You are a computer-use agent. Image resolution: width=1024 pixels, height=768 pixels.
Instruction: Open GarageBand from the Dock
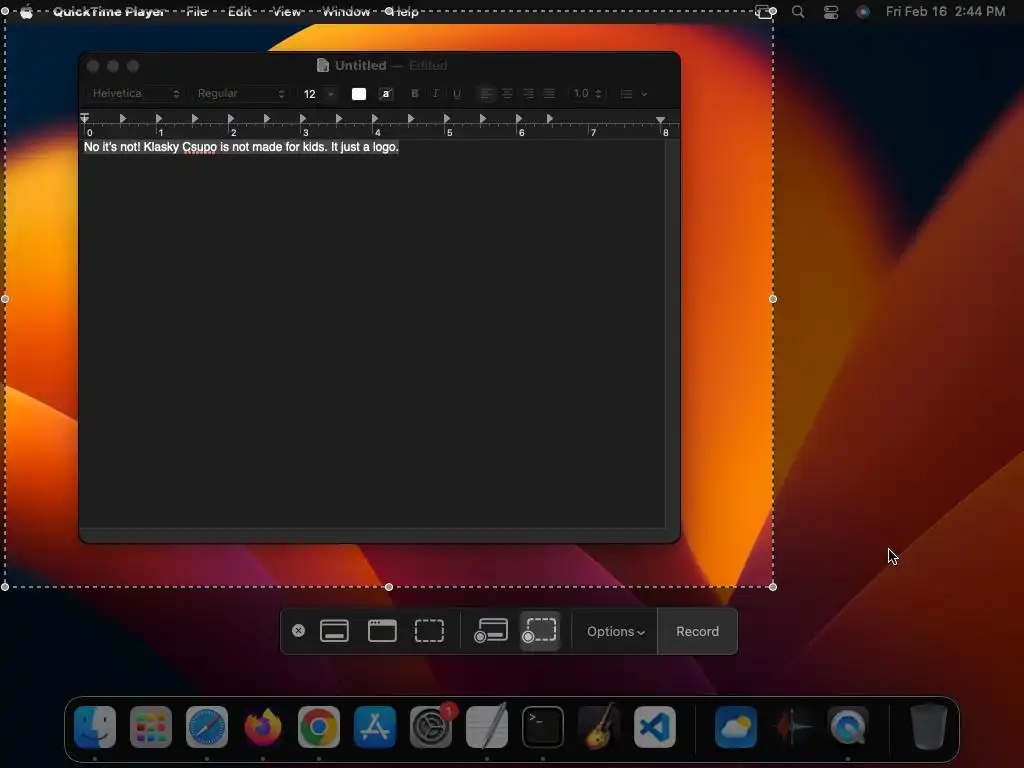click(x=598, y=726)
